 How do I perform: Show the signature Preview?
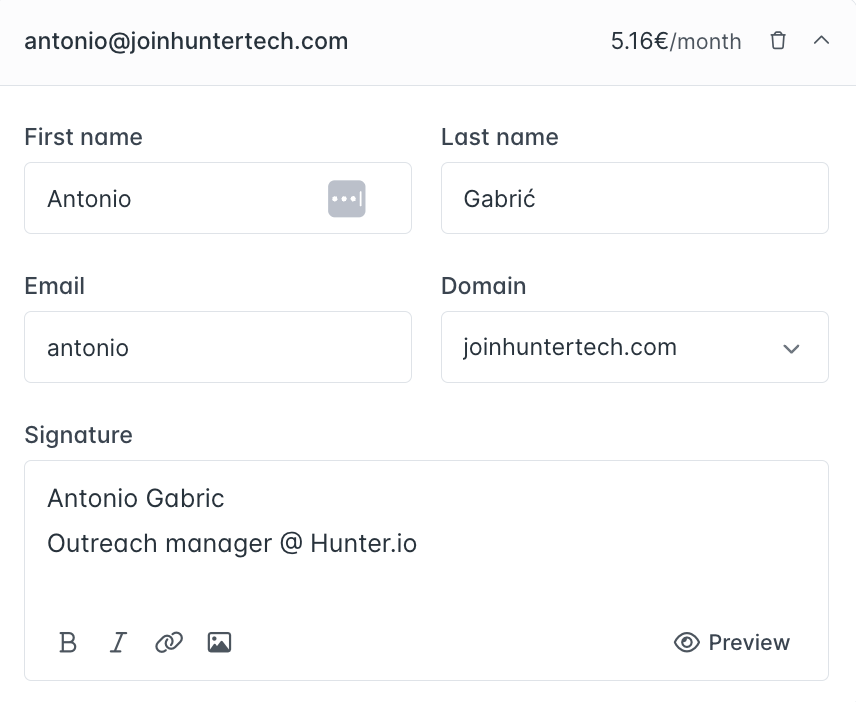732,642
